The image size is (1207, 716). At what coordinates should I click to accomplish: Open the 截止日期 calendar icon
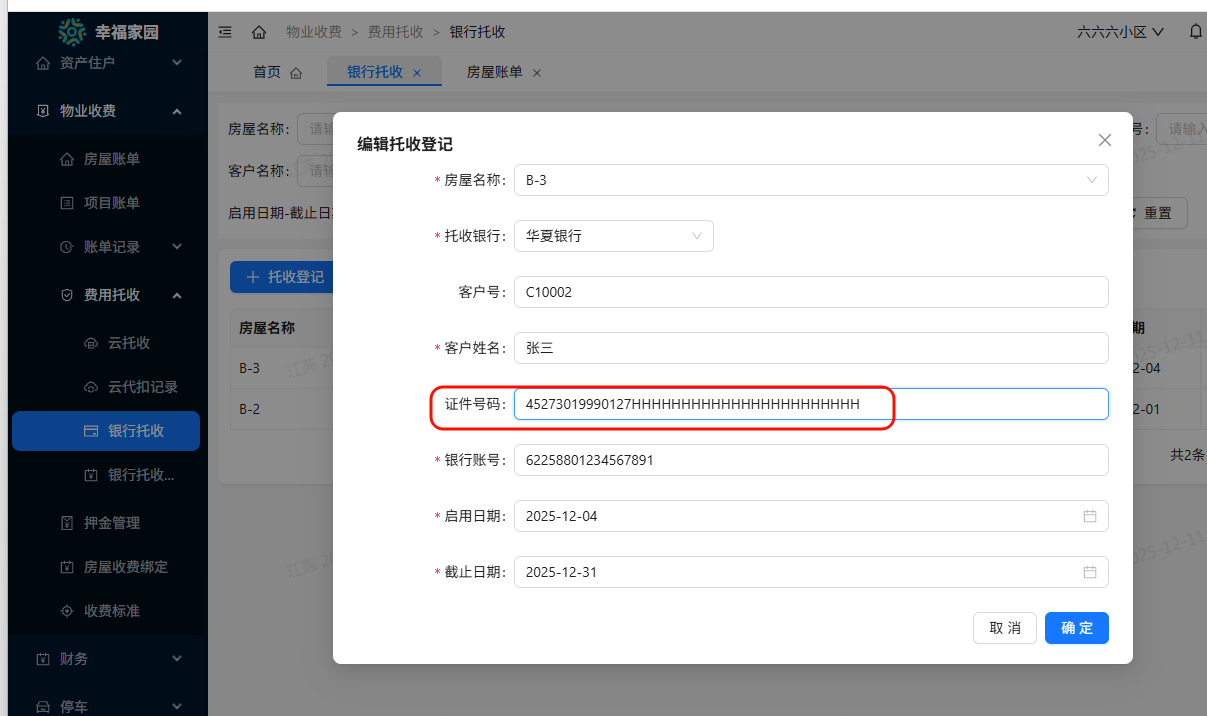tap(1089, 572)
